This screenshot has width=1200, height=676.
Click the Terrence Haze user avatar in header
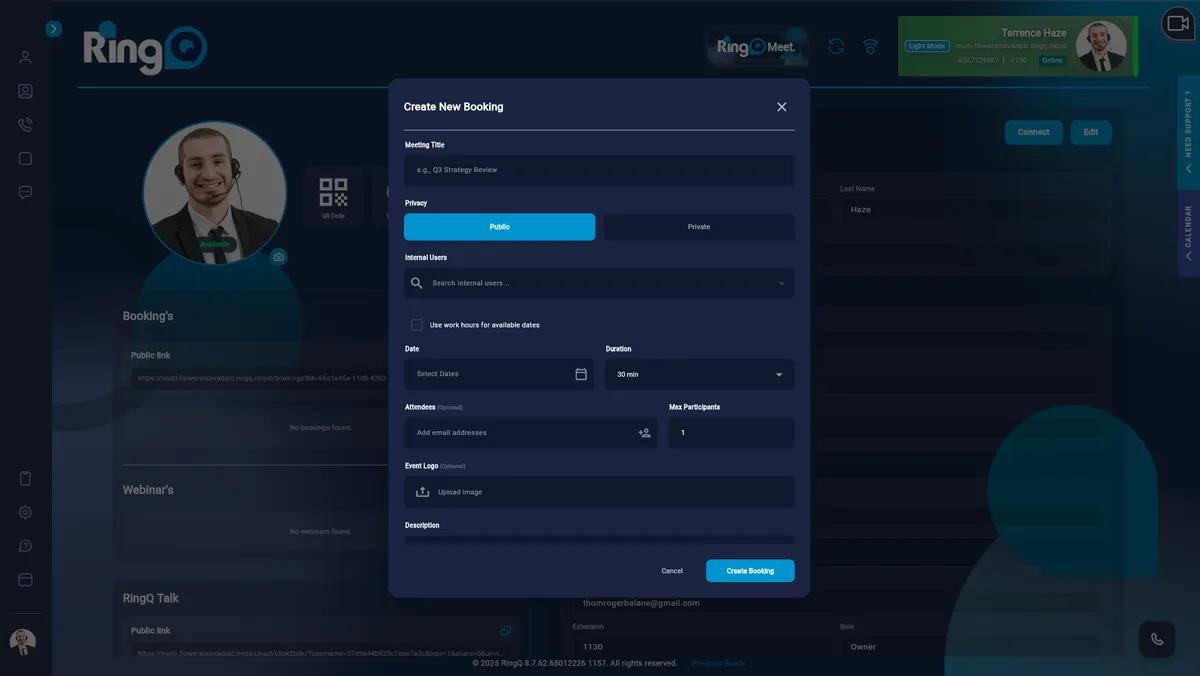pos(1102,46)
